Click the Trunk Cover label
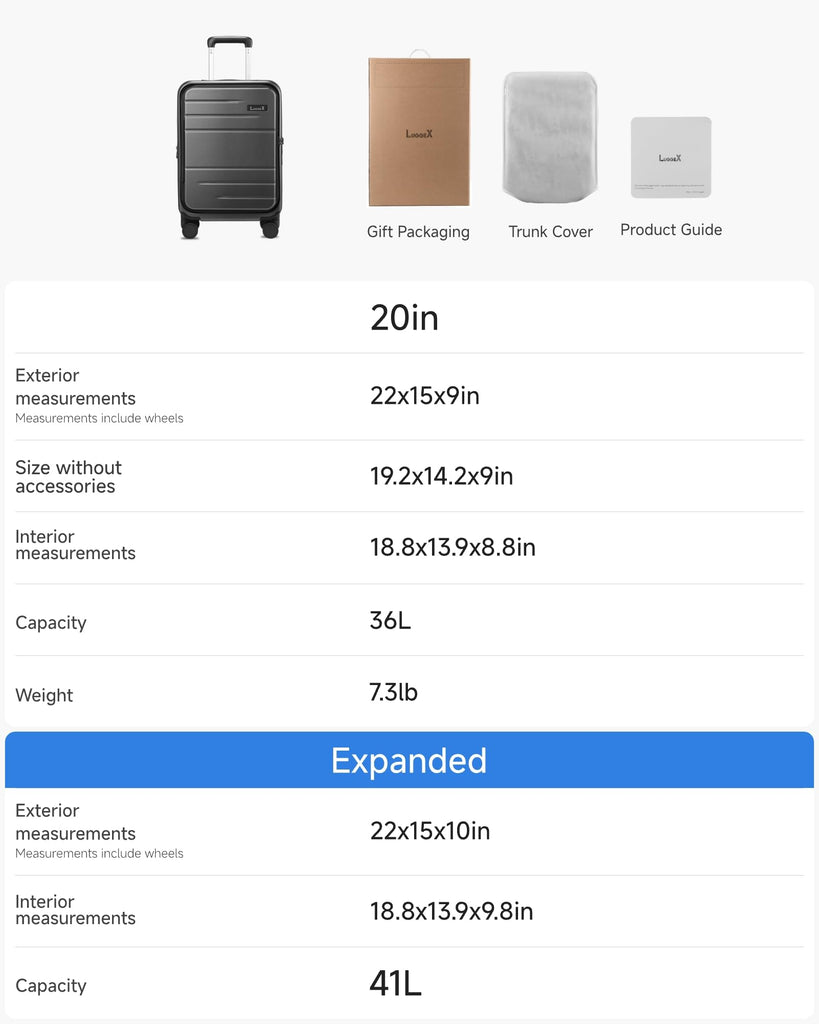 [x=550, y=232]
